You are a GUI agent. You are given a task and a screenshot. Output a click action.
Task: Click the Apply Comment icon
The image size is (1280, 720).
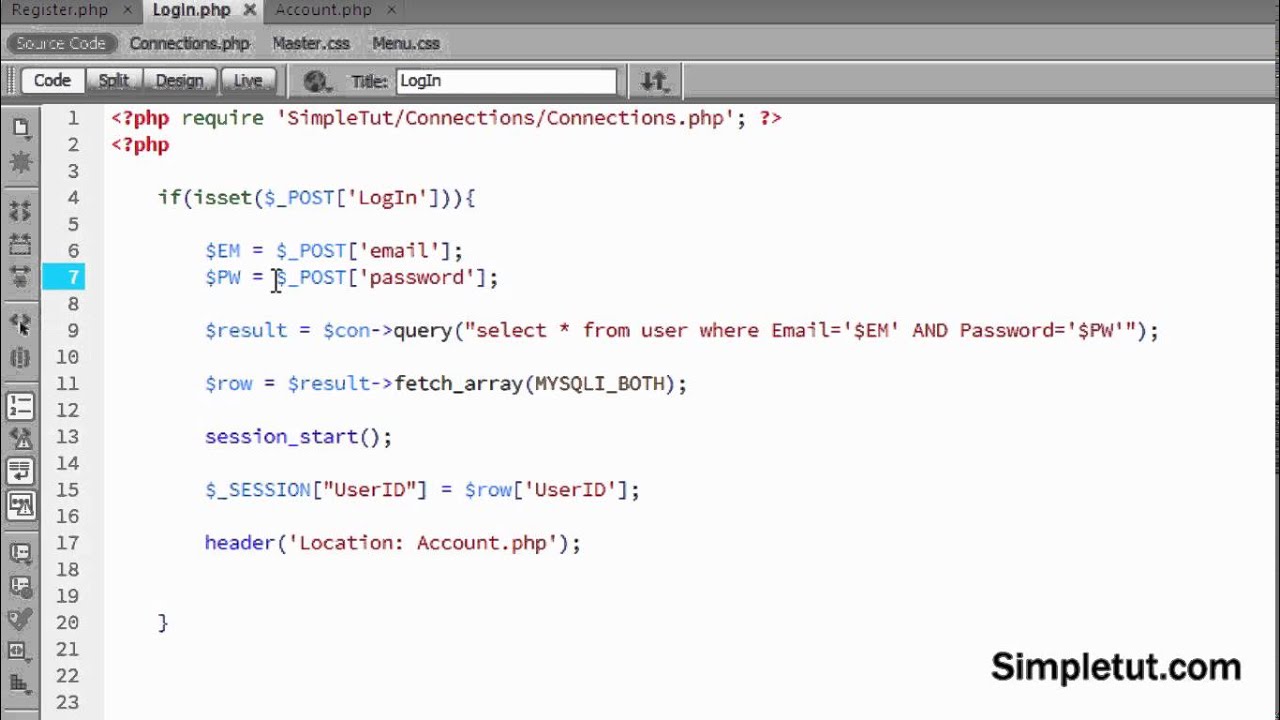click(21, 552)
